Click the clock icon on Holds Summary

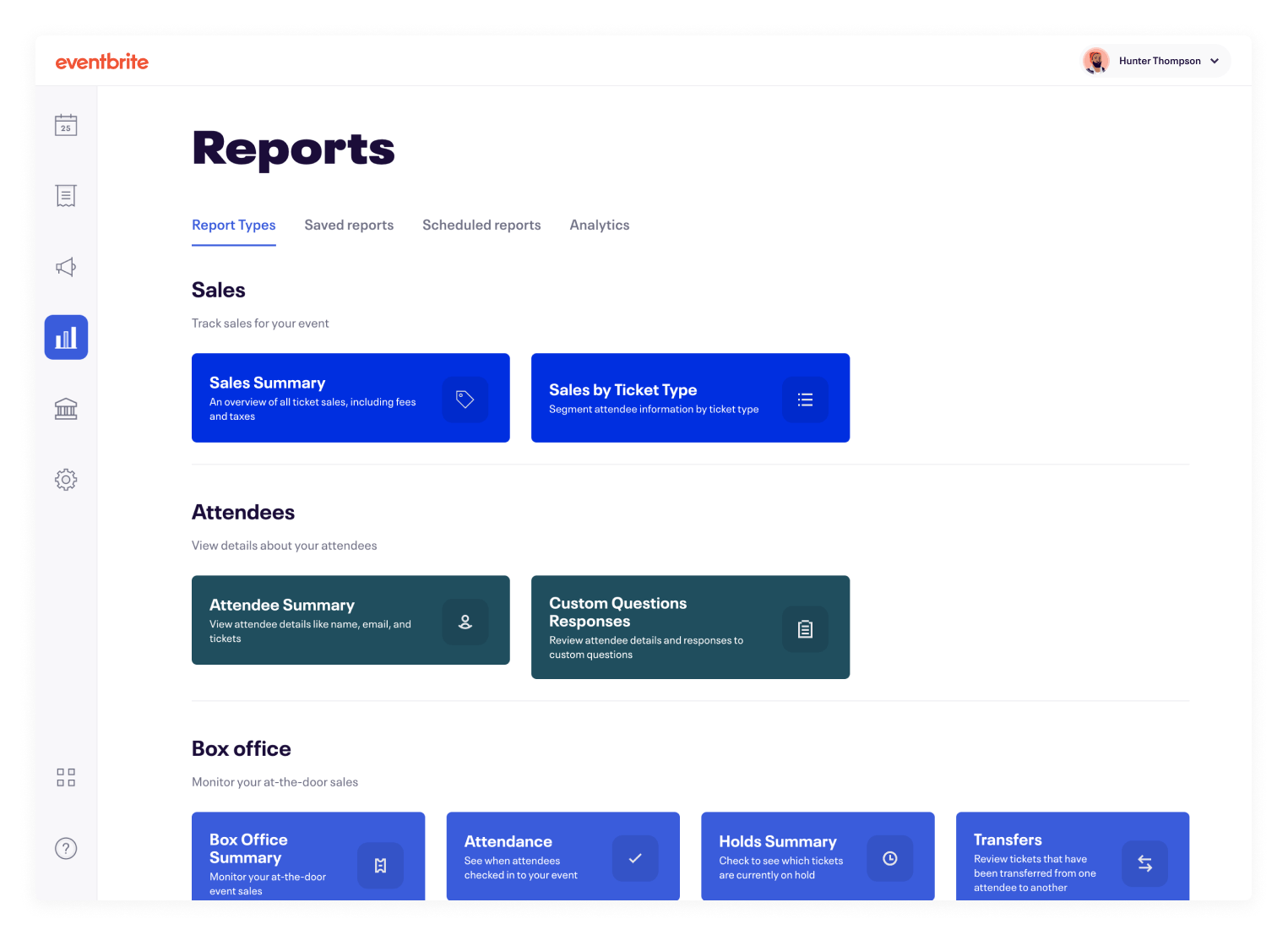tap(889, 858)
